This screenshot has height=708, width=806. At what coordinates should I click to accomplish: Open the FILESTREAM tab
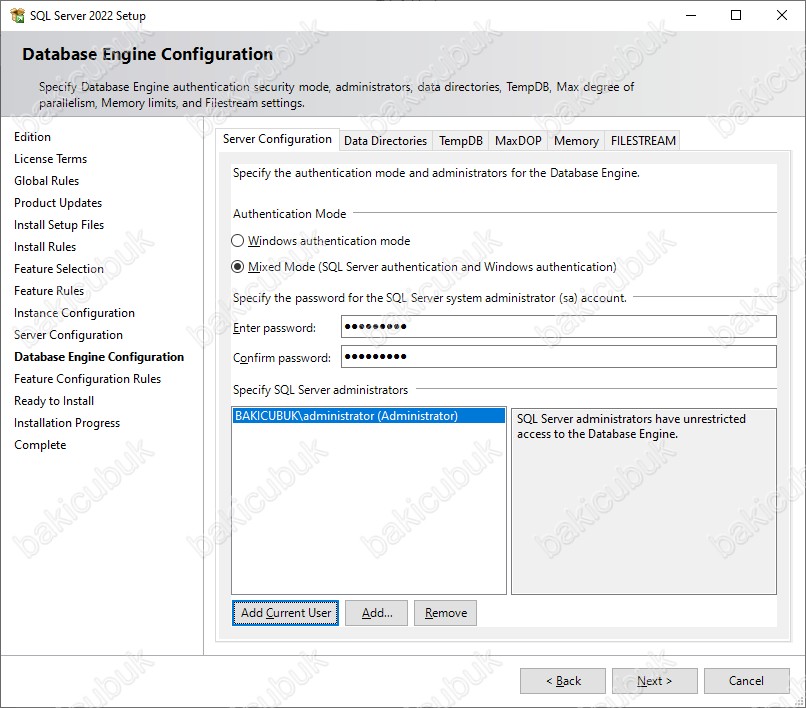pyautogui.click(x=643, y=140)
